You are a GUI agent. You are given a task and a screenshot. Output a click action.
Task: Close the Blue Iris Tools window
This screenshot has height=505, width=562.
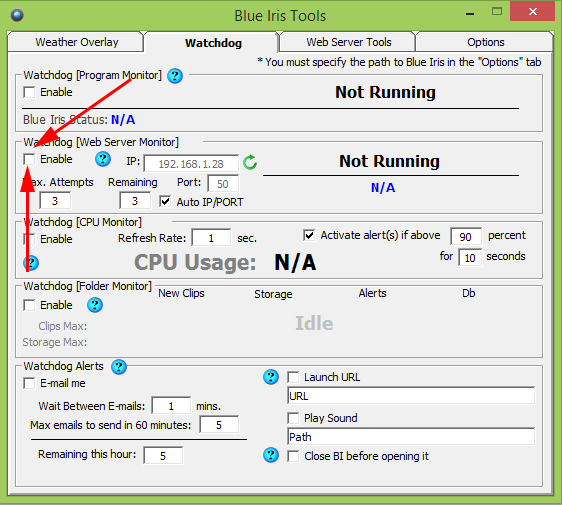pyautogui.click(x=533, y=11)
